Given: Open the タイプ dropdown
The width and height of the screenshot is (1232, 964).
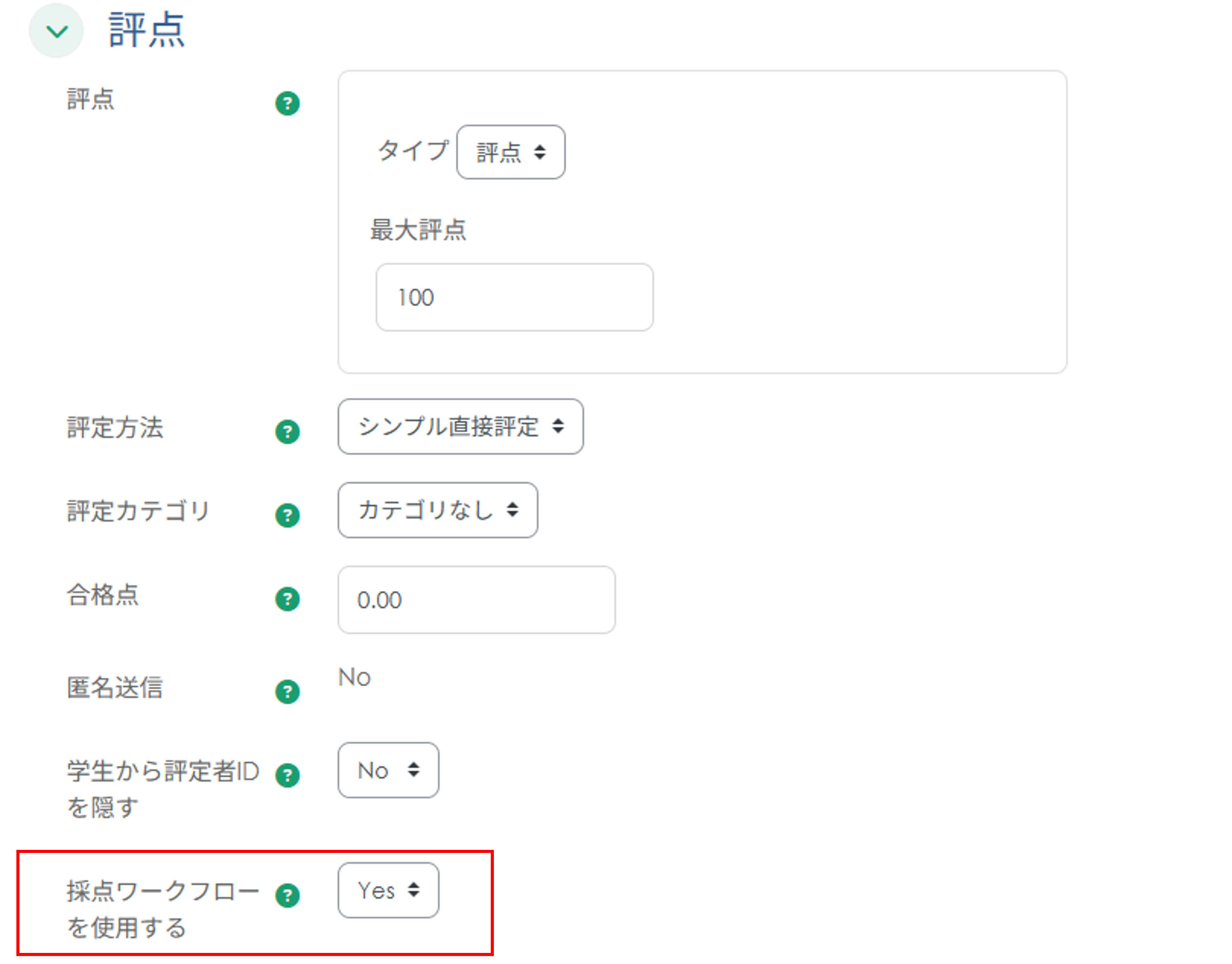Looking at the screenshot, I should pyautogui.click(x=510, y=152).
